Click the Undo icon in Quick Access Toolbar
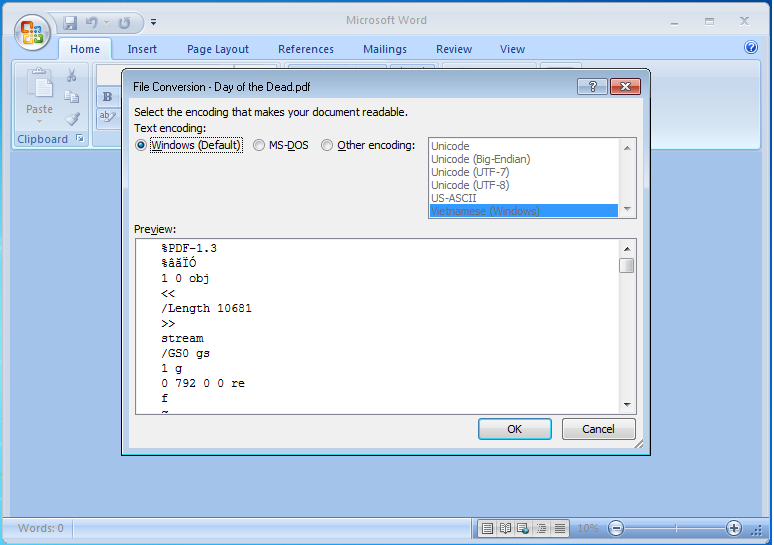The width and height of the screenshot is (774, 545). tap(92, 22)
